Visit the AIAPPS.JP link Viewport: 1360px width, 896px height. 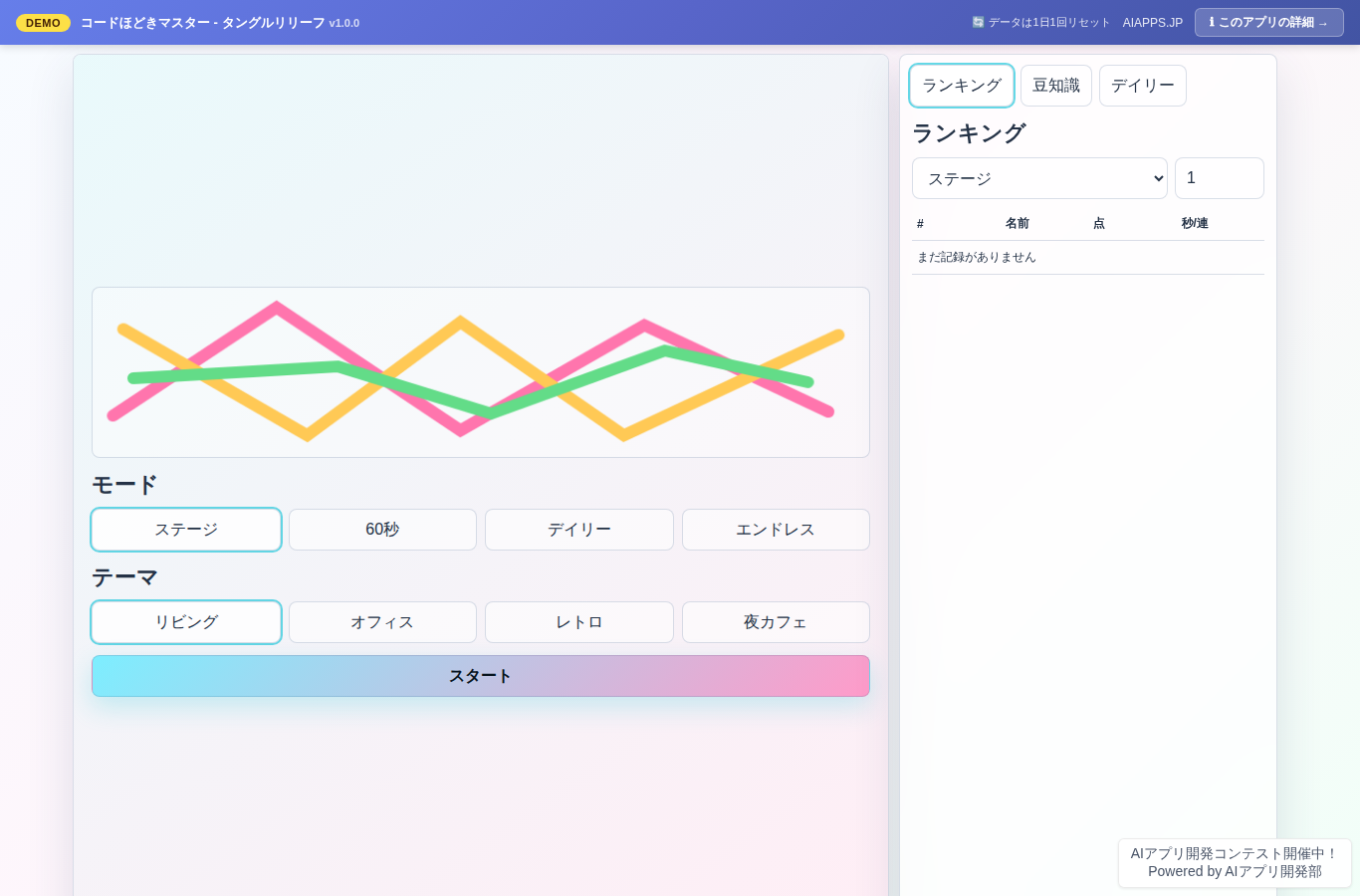pyautogui.click(x=1153, y=23)
